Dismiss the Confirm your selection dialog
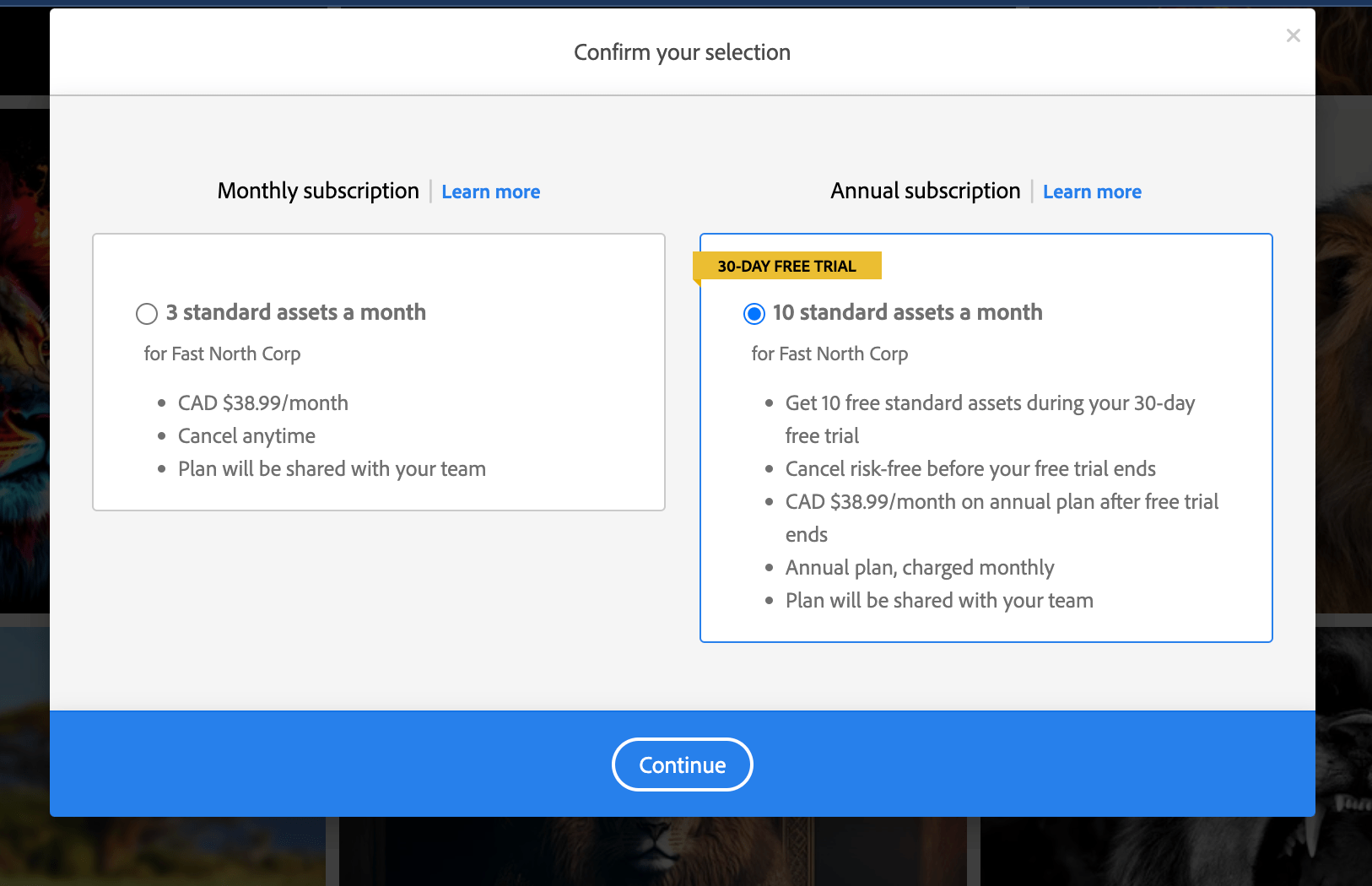The height and width of the screenshot is (886, 1372). click(1293, 35)
